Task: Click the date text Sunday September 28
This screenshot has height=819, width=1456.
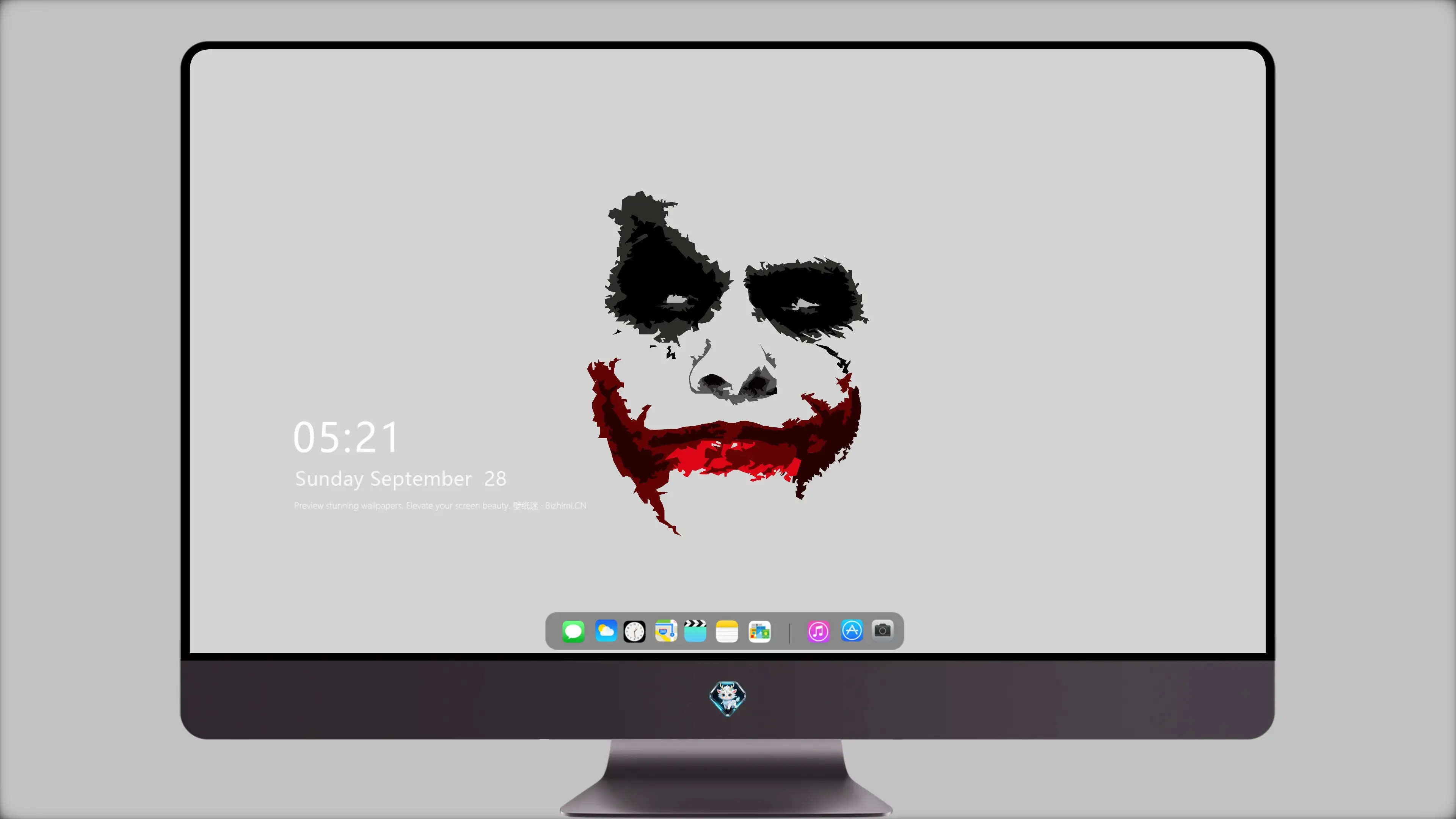Action: point(401,479)
